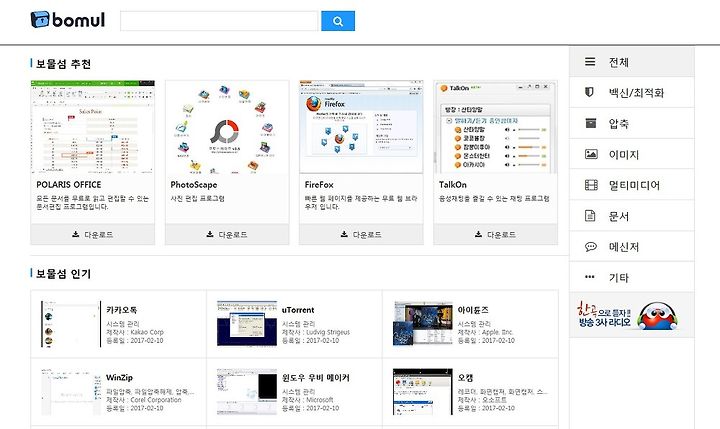Image resolution: width=720 pixels, height=429 pixels.
Task: Open the 멀티미디어 category
Action: tap(632, 185)
